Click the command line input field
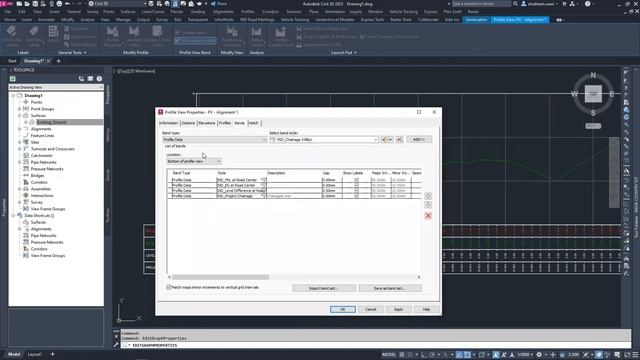 [x=376, y=345]
